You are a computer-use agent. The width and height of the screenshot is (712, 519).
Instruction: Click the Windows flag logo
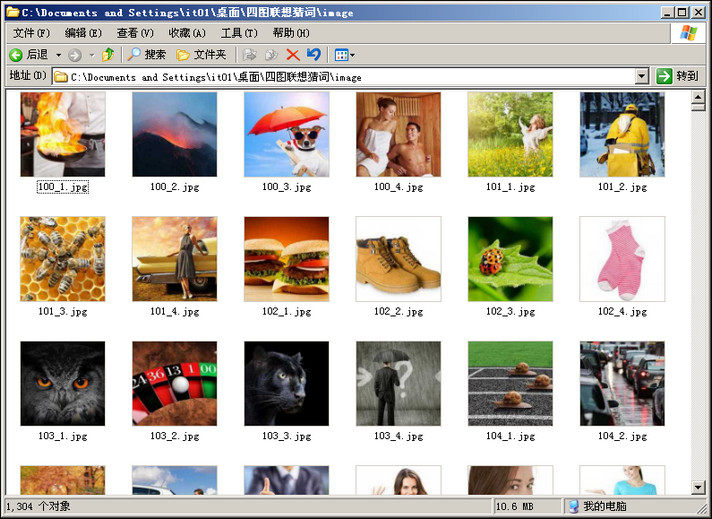pos(688,33)
